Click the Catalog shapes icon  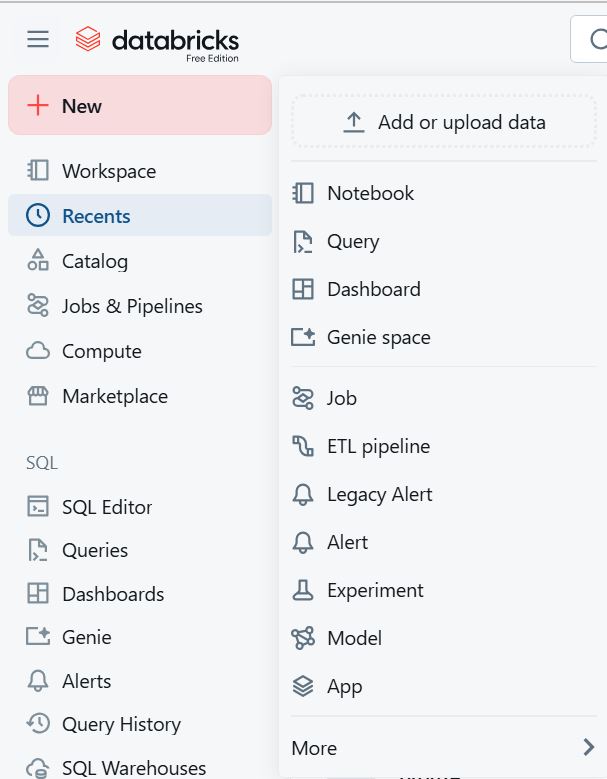[38, 260]
